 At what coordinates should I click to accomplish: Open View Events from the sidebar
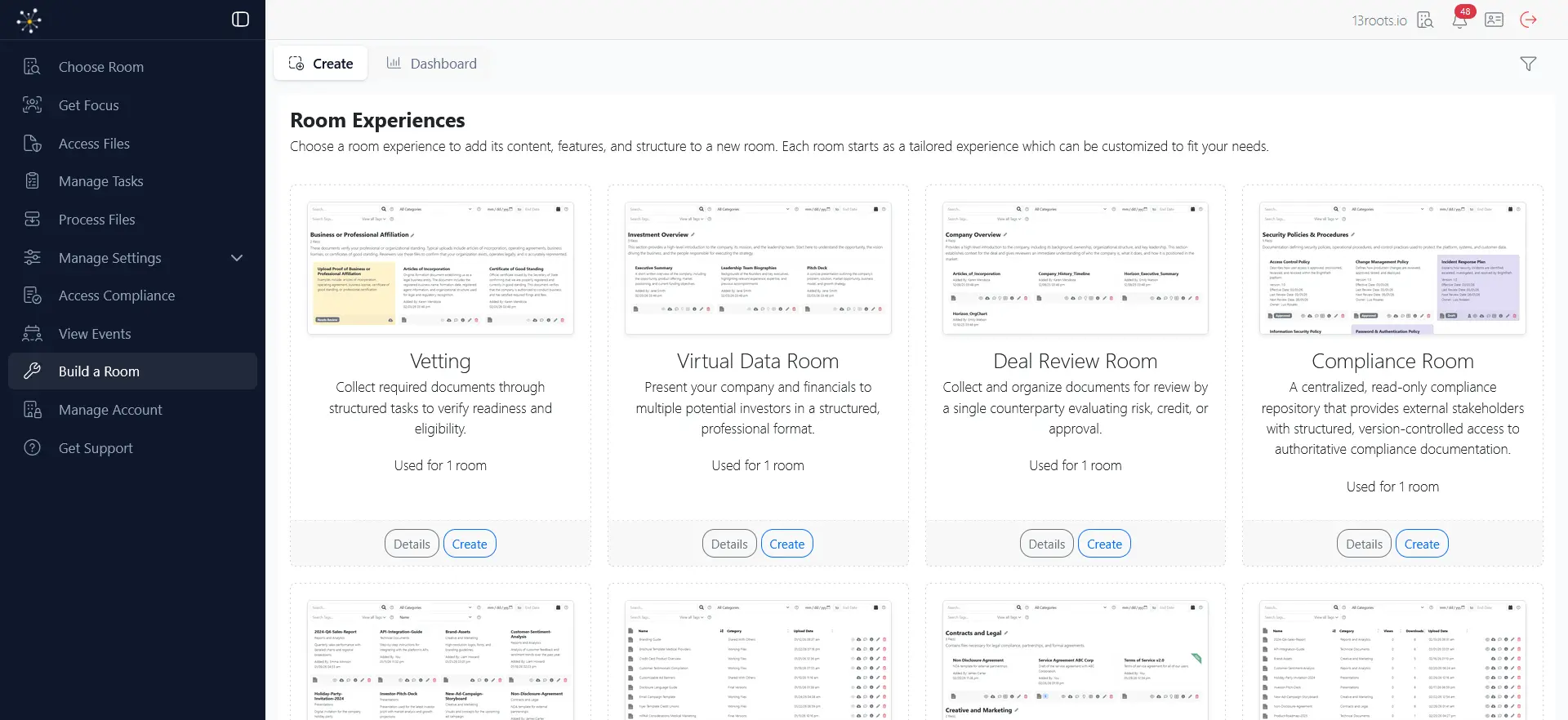(x=132, y=334)
